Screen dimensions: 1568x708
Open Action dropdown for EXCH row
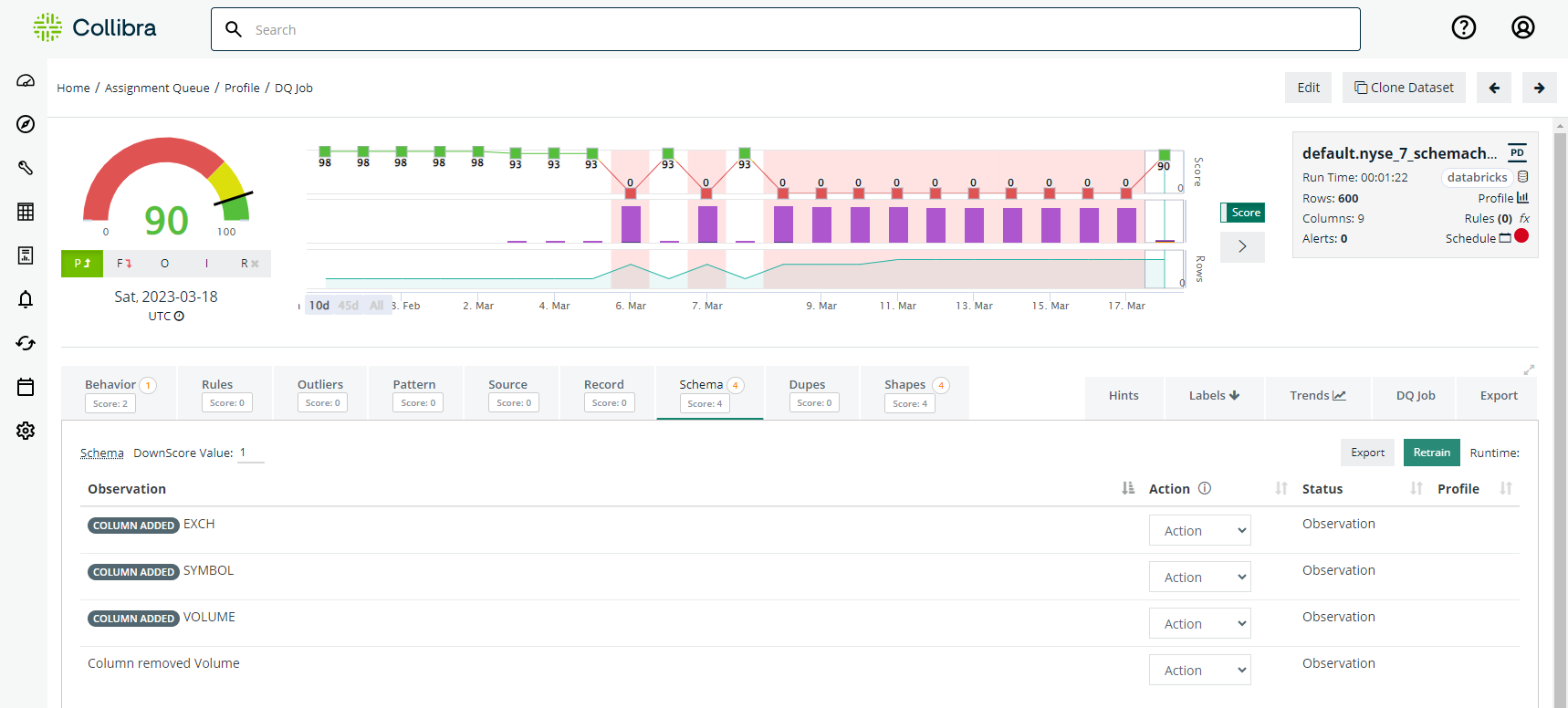pyautogui.click(x=1199, y=530)
